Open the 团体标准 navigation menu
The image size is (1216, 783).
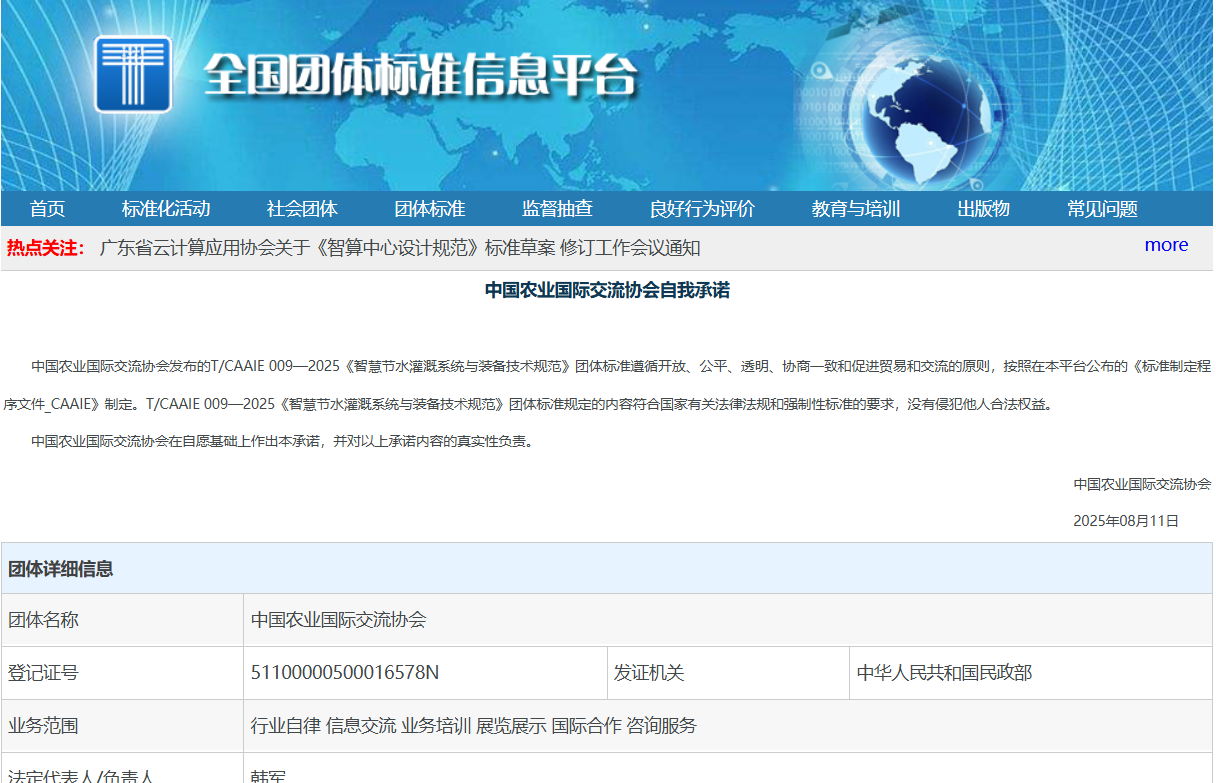tap(430, 209)
